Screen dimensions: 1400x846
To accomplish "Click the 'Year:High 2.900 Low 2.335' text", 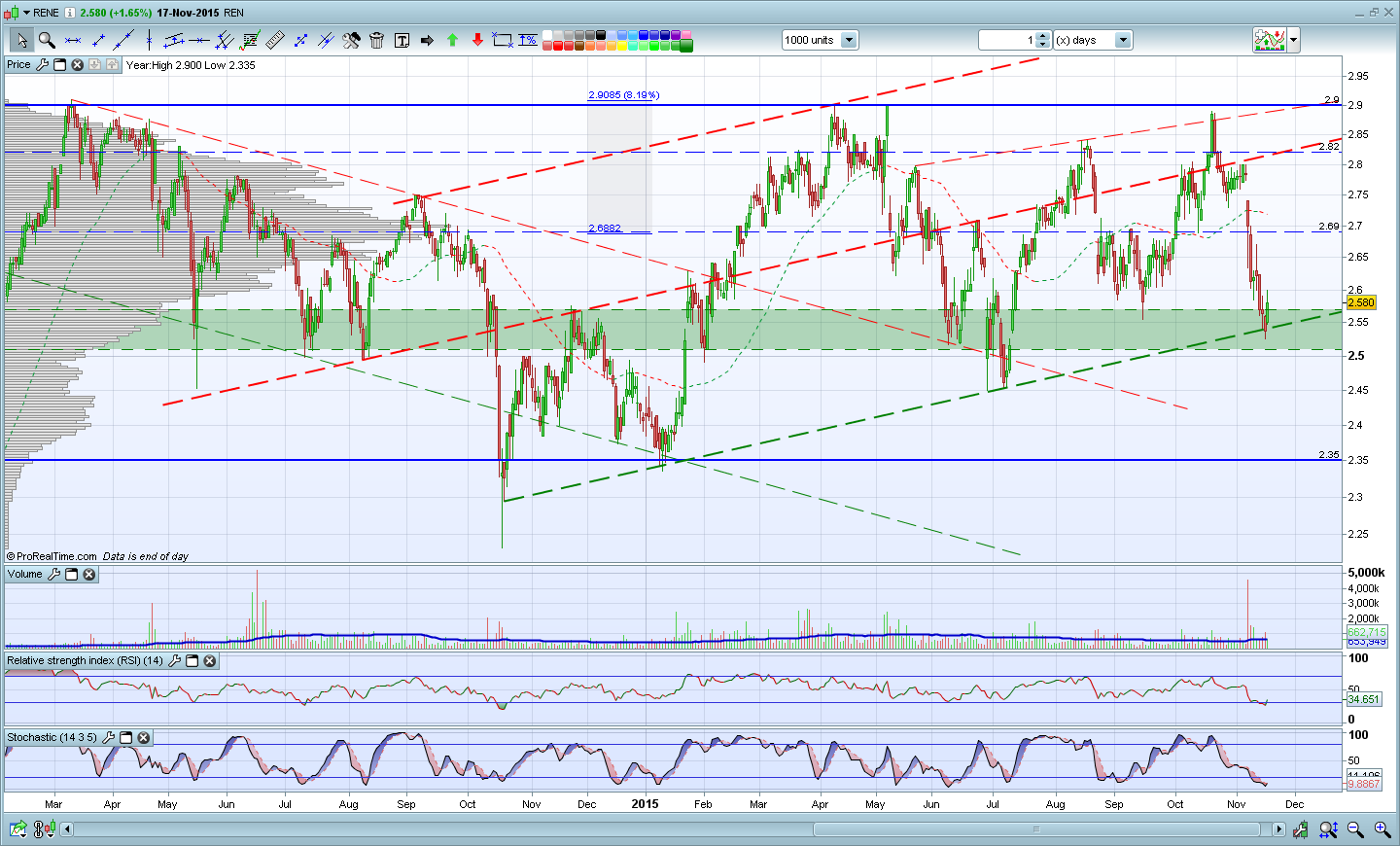I will 191,66.
